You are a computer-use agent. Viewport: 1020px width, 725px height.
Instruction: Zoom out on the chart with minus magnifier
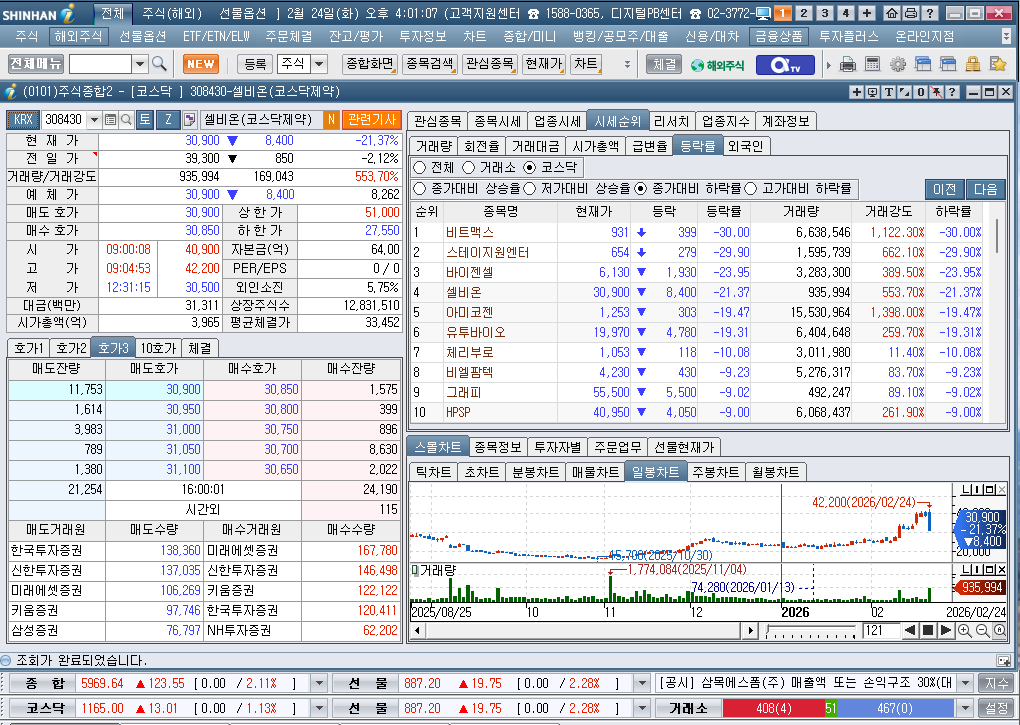pyautogui.click(x=982, y=630)
